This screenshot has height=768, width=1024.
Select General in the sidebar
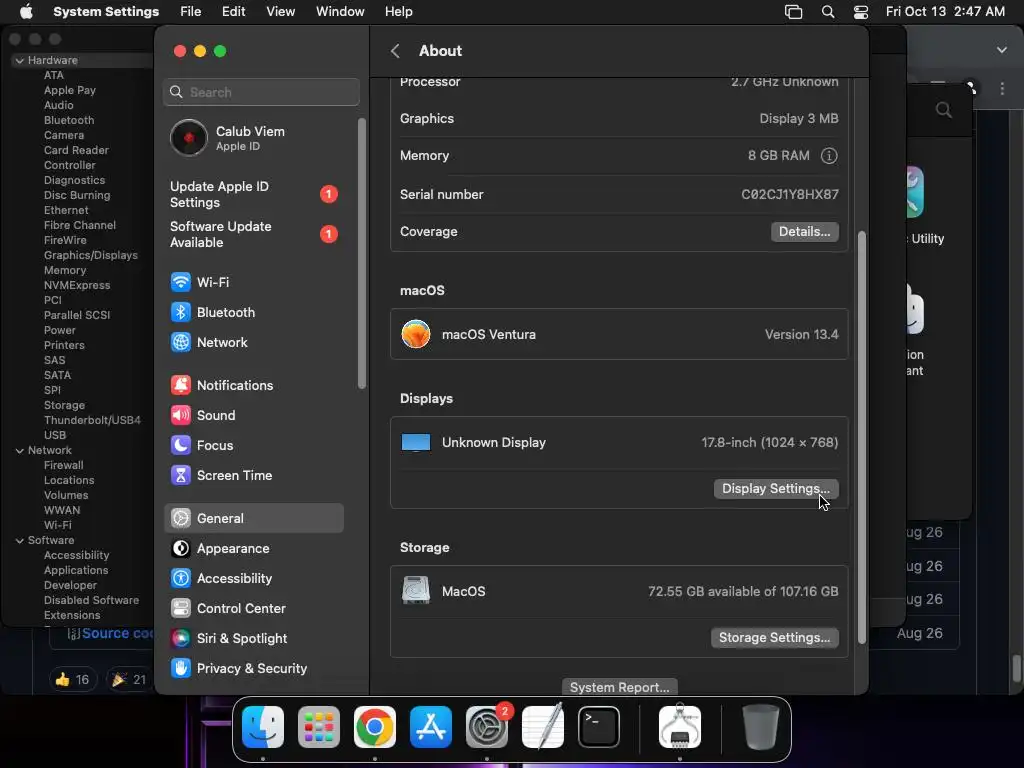(x=253, y=519)
